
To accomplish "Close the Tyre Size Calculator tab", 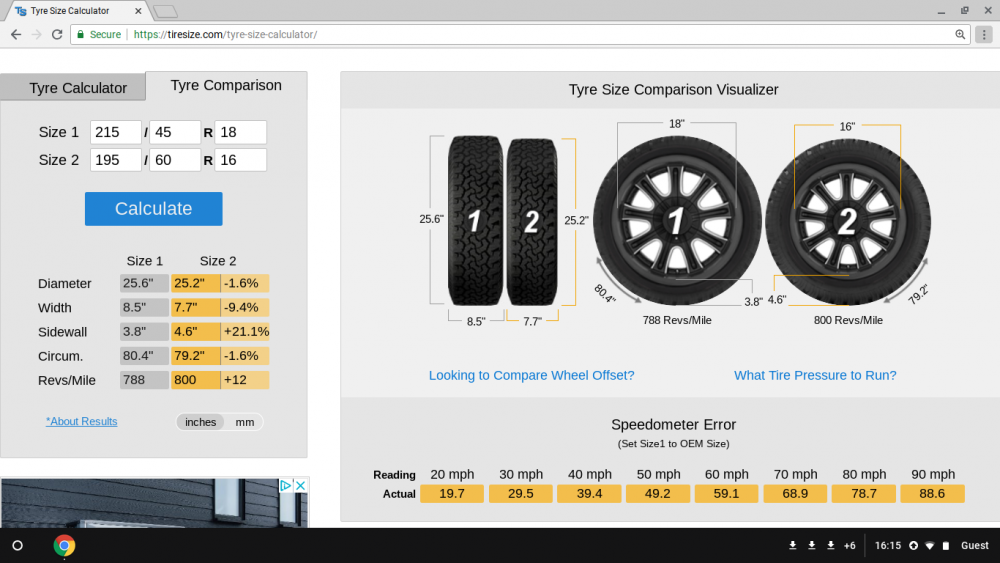I will click(138, 11).
